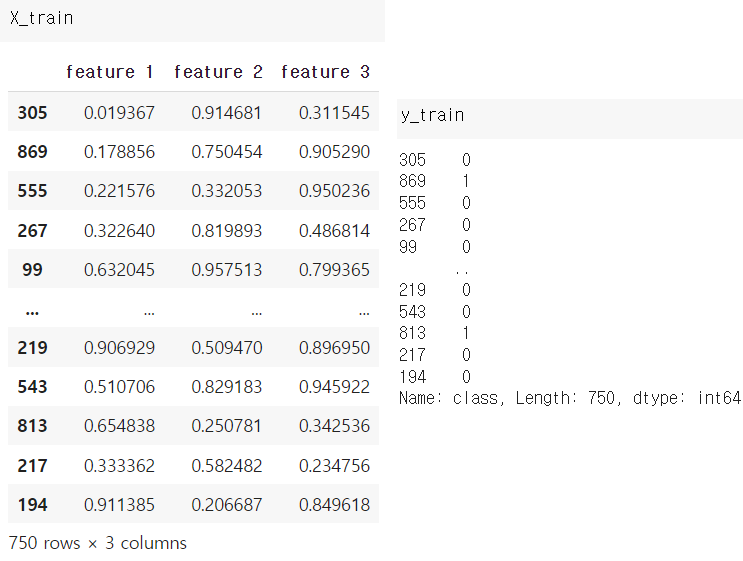Click the y_train code cell input

[570, 119]
